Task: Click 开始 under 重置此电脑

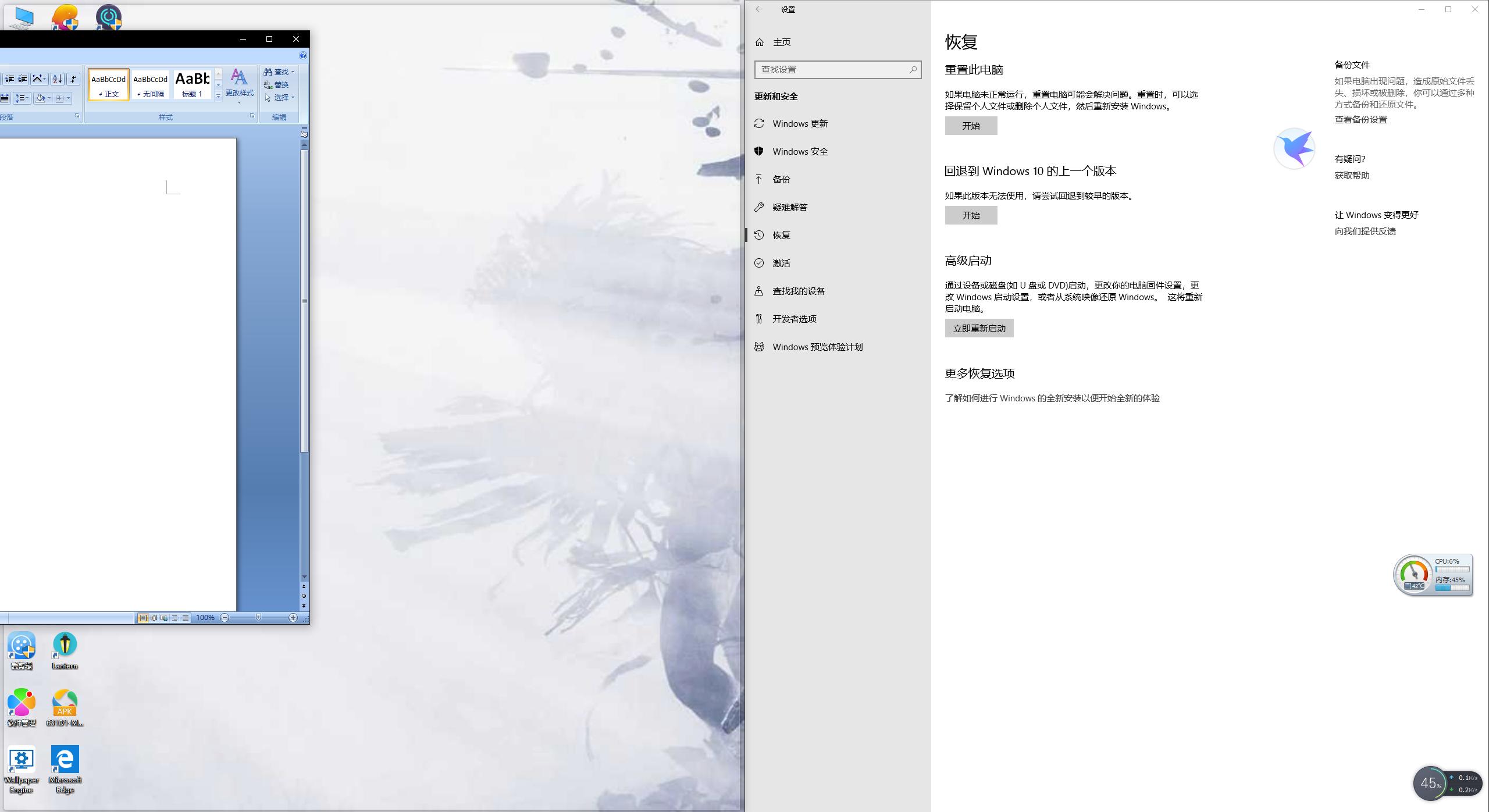Action: pyautogui.click(x=970, y=126)
